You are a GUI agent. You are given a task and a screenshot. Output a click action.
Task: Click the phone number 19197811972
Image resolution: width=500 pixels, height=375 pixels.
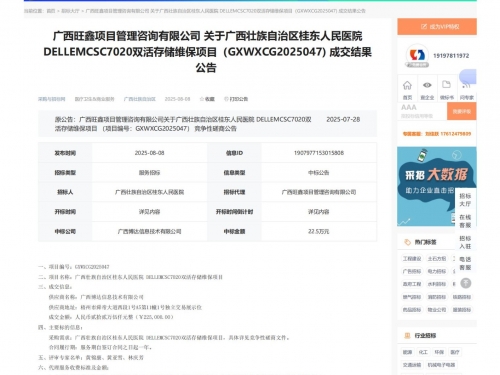(451, 56)
